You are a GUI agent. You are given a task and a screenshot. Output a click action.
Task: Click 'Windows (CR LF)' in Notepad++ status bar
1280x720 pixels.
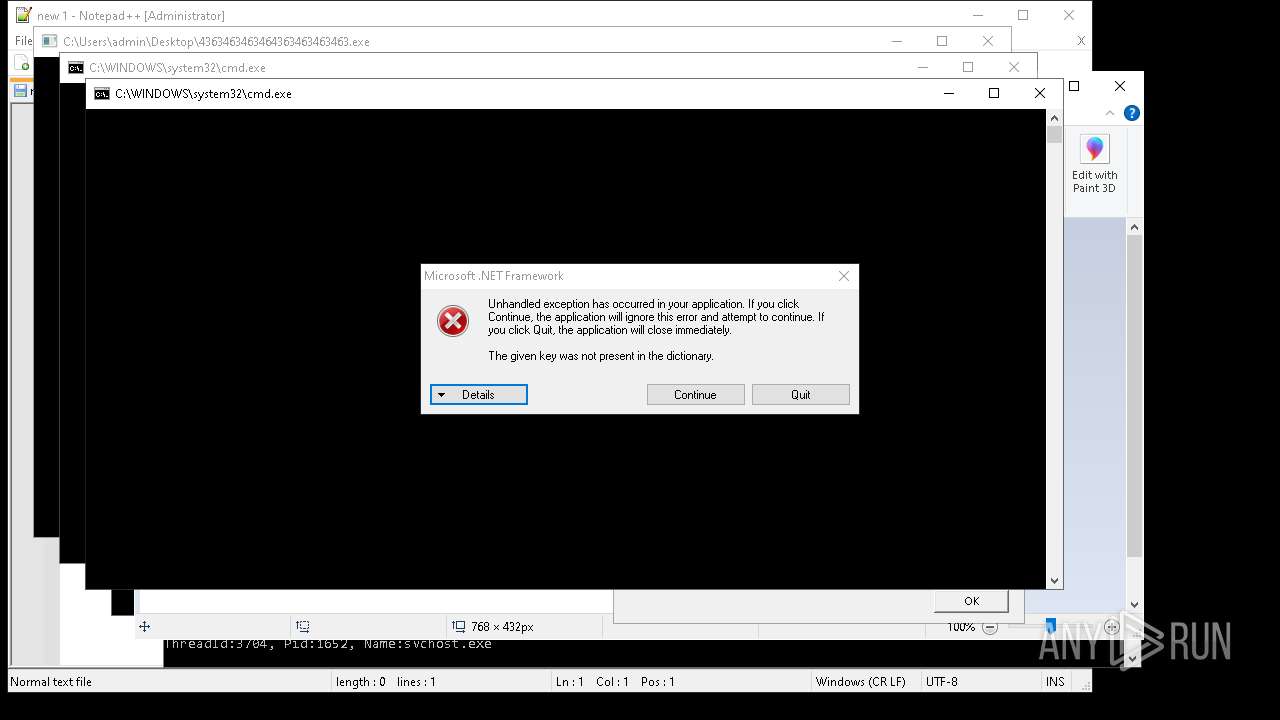pos(861,682)
